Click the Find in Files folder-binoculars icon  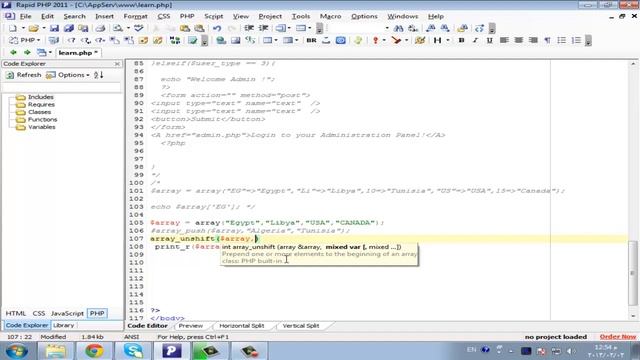pyautogui.click(x=462, y=28)
